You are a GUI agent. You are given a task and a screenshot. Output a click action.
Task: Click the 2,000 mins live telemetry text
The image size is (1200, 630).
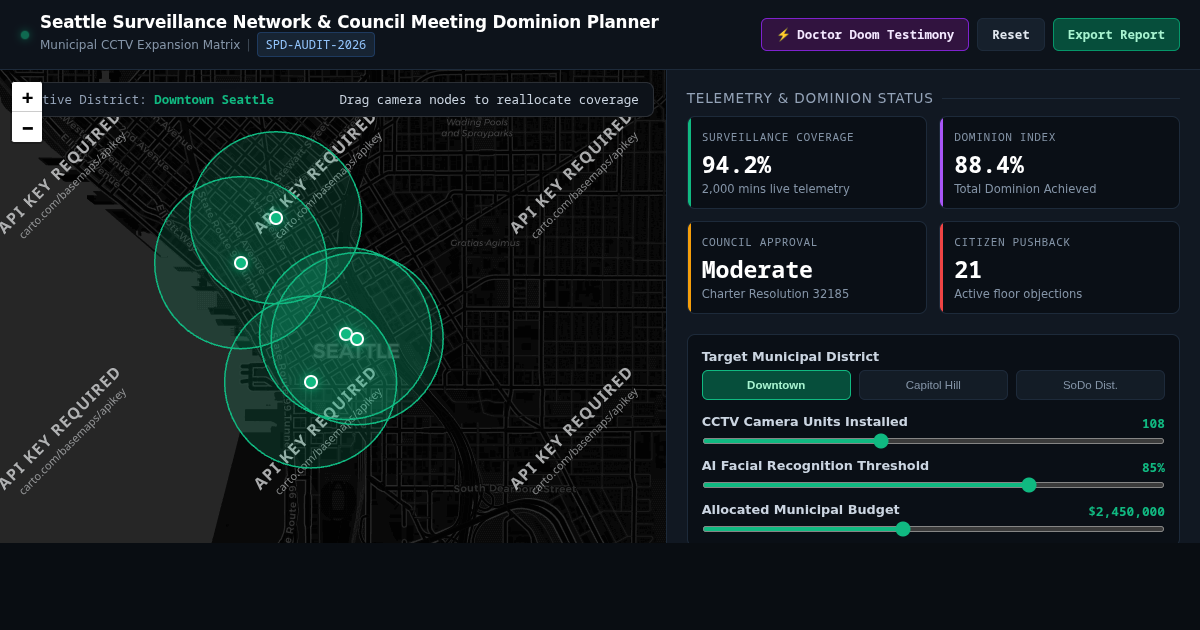coord(776,189)
